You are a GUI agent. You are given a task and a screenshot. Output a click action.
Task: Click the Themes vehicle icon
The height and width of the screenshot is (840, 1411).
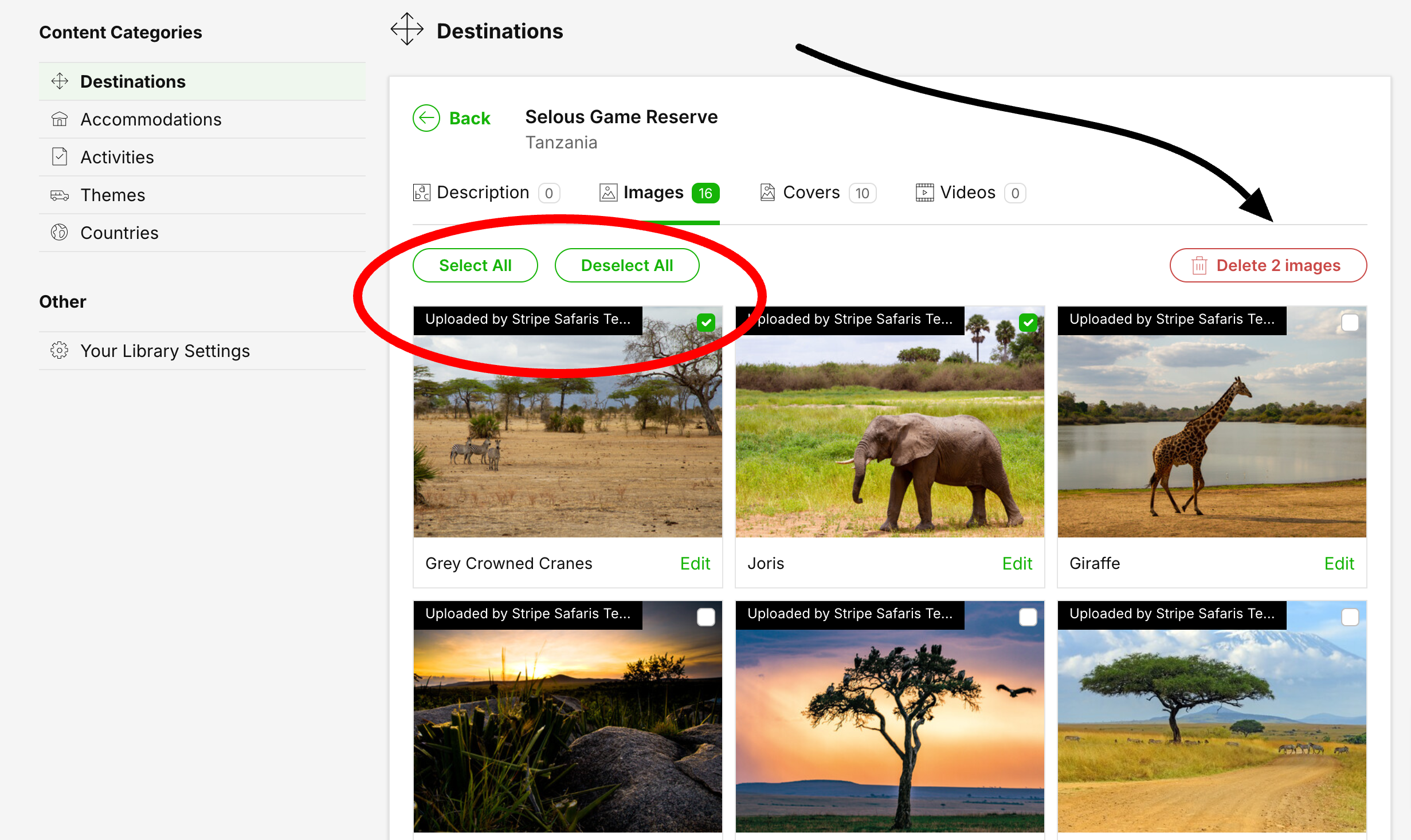[60, 195]
